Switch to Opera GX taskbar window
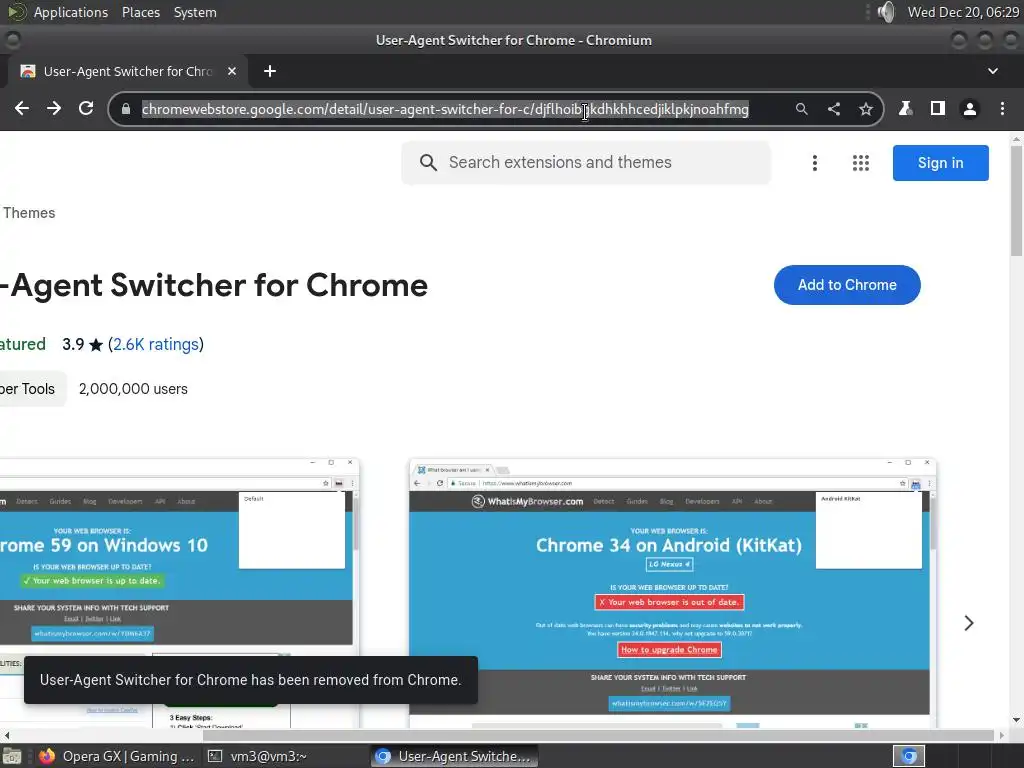This screenshot has height=768, width=1024. pyautogui.click(x=116, y=756)
